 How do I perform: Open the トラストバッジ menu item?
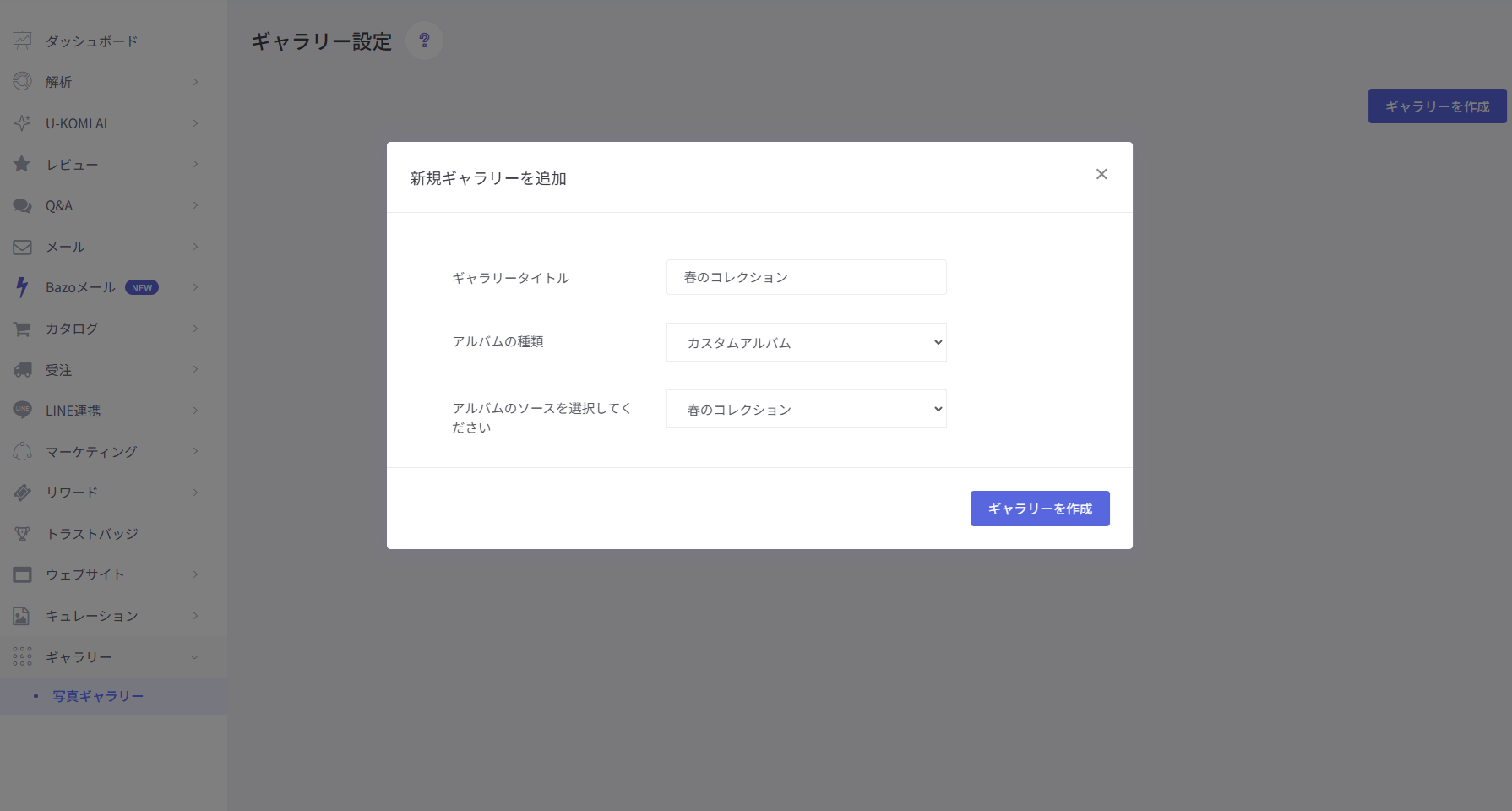click(113, 534)
